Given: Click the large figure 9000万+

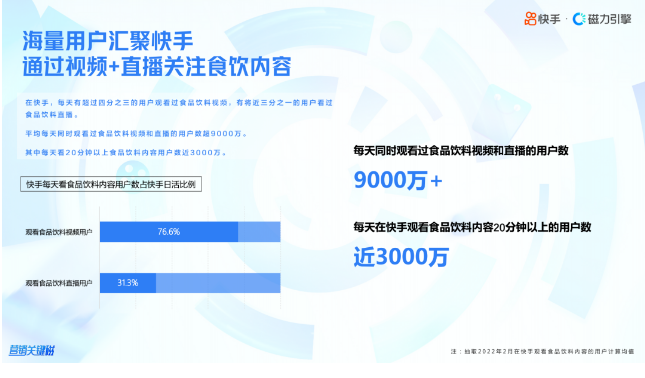Looking at the screenshot, I should pos(398,181).
